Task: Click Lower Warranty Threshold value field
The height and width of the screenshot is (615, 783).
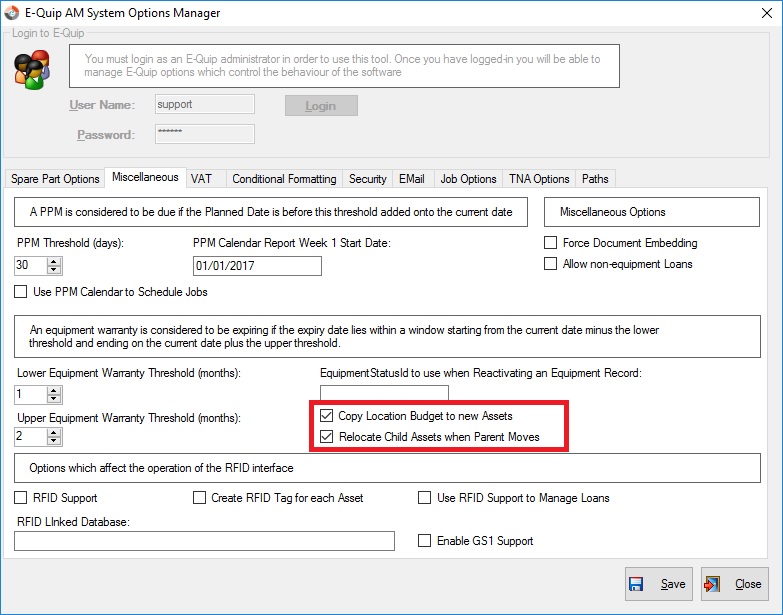Action: (x=31, y=394)
